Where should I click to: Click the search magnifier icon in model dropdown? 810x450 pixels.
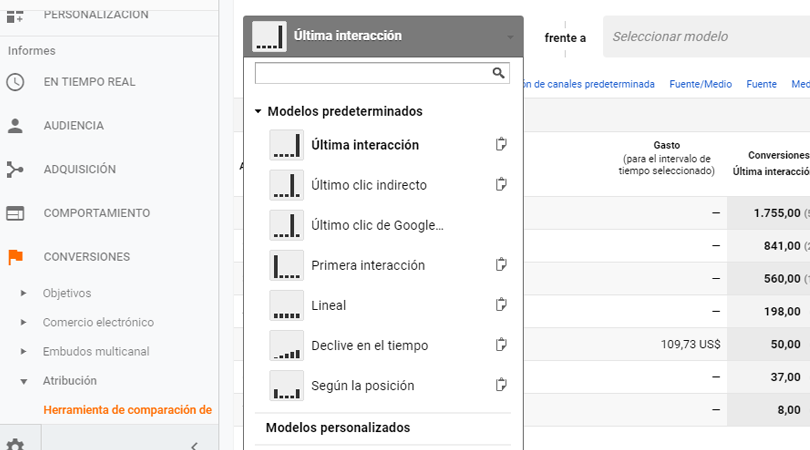point(498,73)
